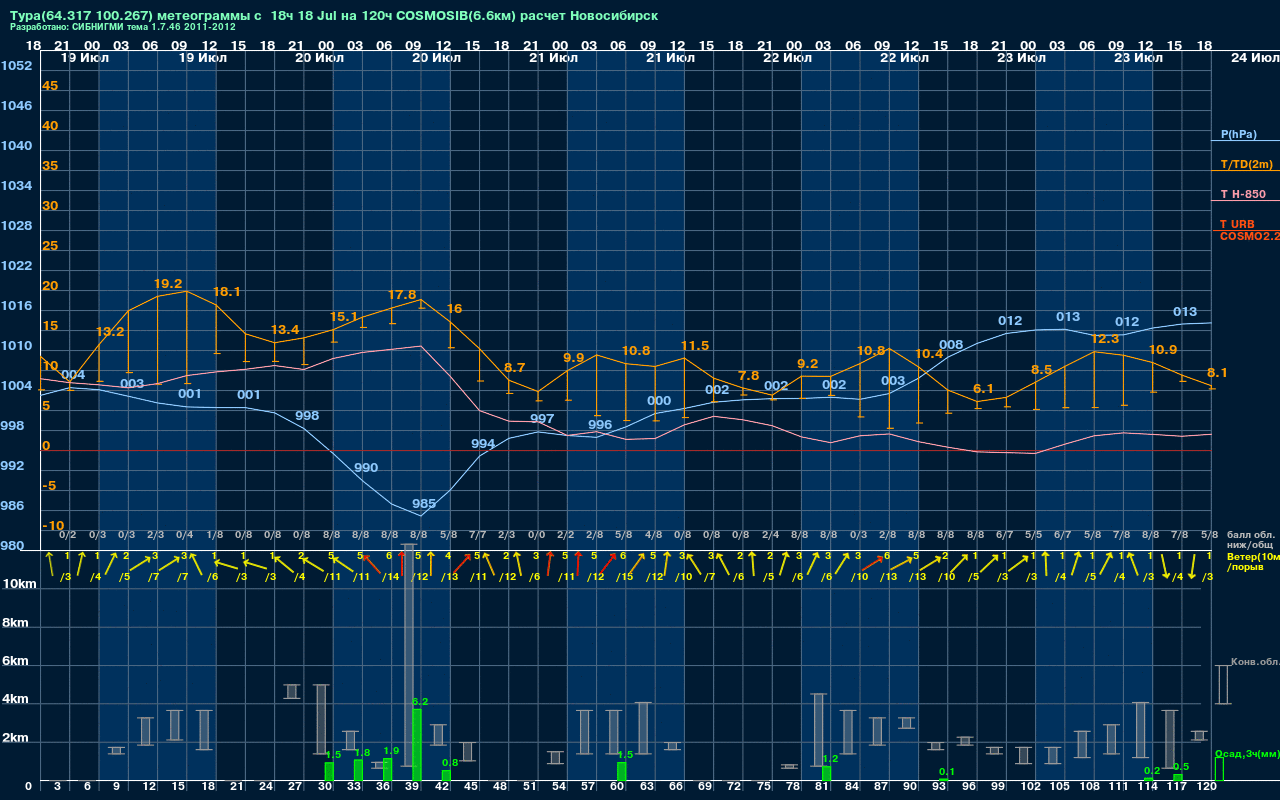
Task: Click the 994 pressure label
Action: (483, 444)
